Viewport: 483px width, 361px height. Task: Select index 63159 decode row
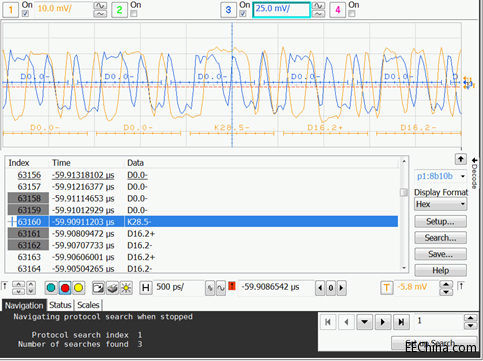tap(203, 210)
